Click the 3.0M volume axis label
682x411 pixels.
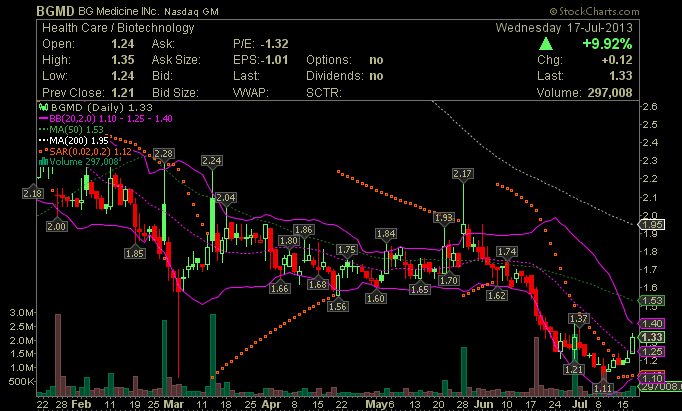coord(21,312)
